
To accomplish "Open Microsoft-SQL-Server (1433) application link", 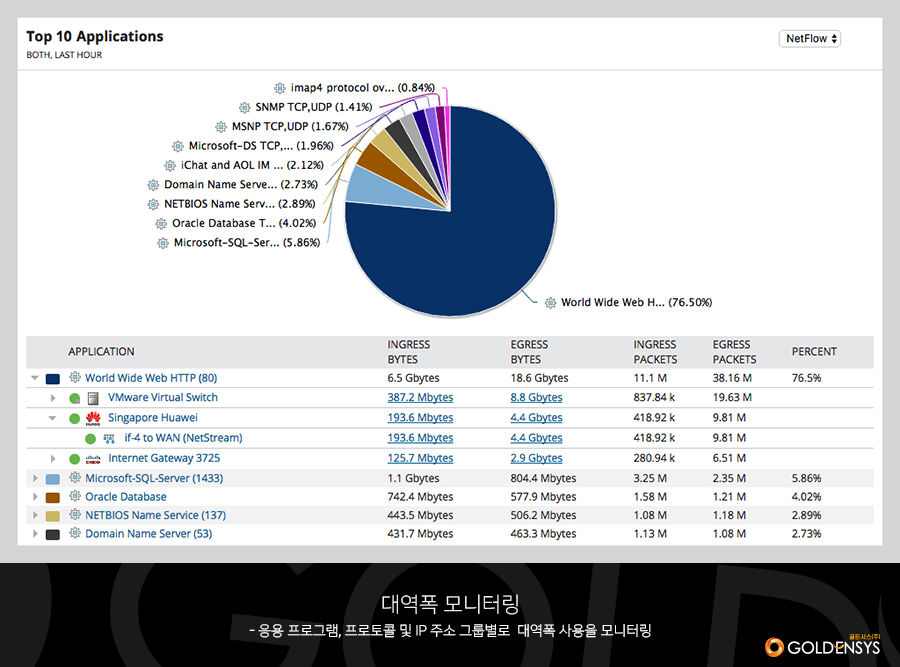I will coord(154,478).
